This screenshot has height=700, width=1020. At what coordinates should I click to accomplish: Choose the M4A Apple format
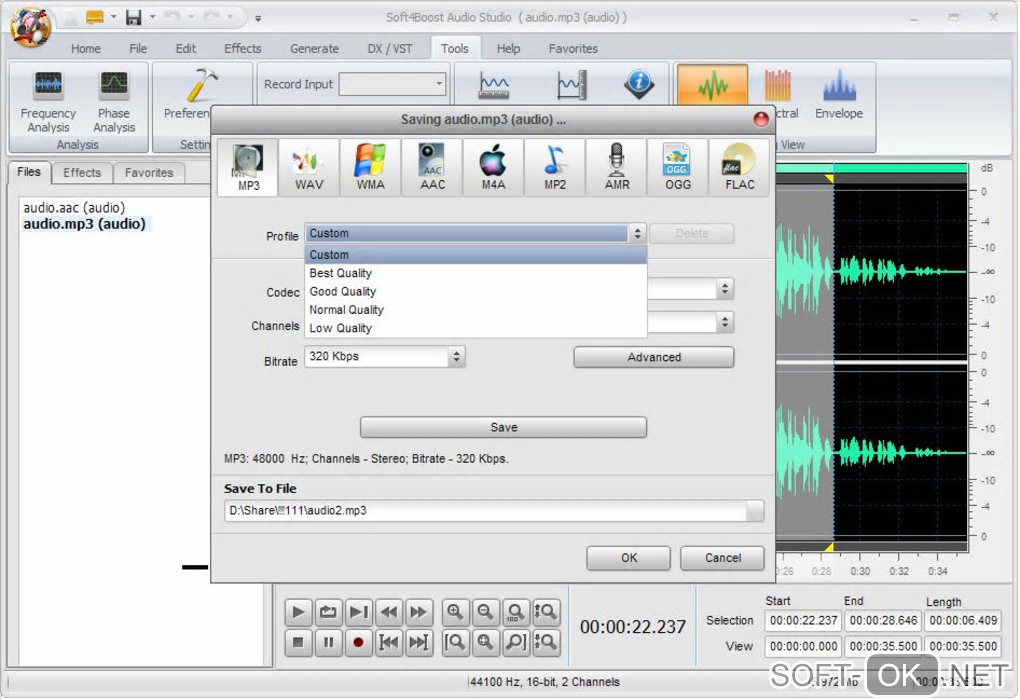point(493,167)
